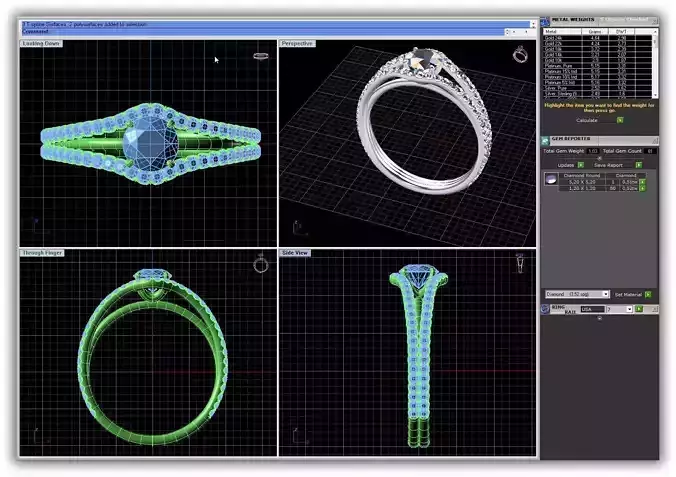Select the Silver Sterling row in metal list
The image size is (676, 477).
[x=598, y=94]
